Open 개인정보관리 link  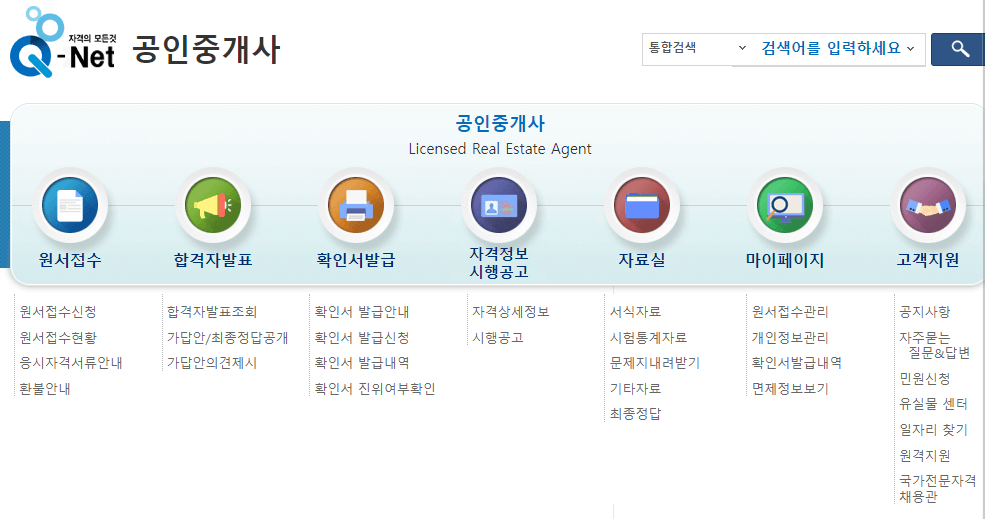tap(790, 337)
